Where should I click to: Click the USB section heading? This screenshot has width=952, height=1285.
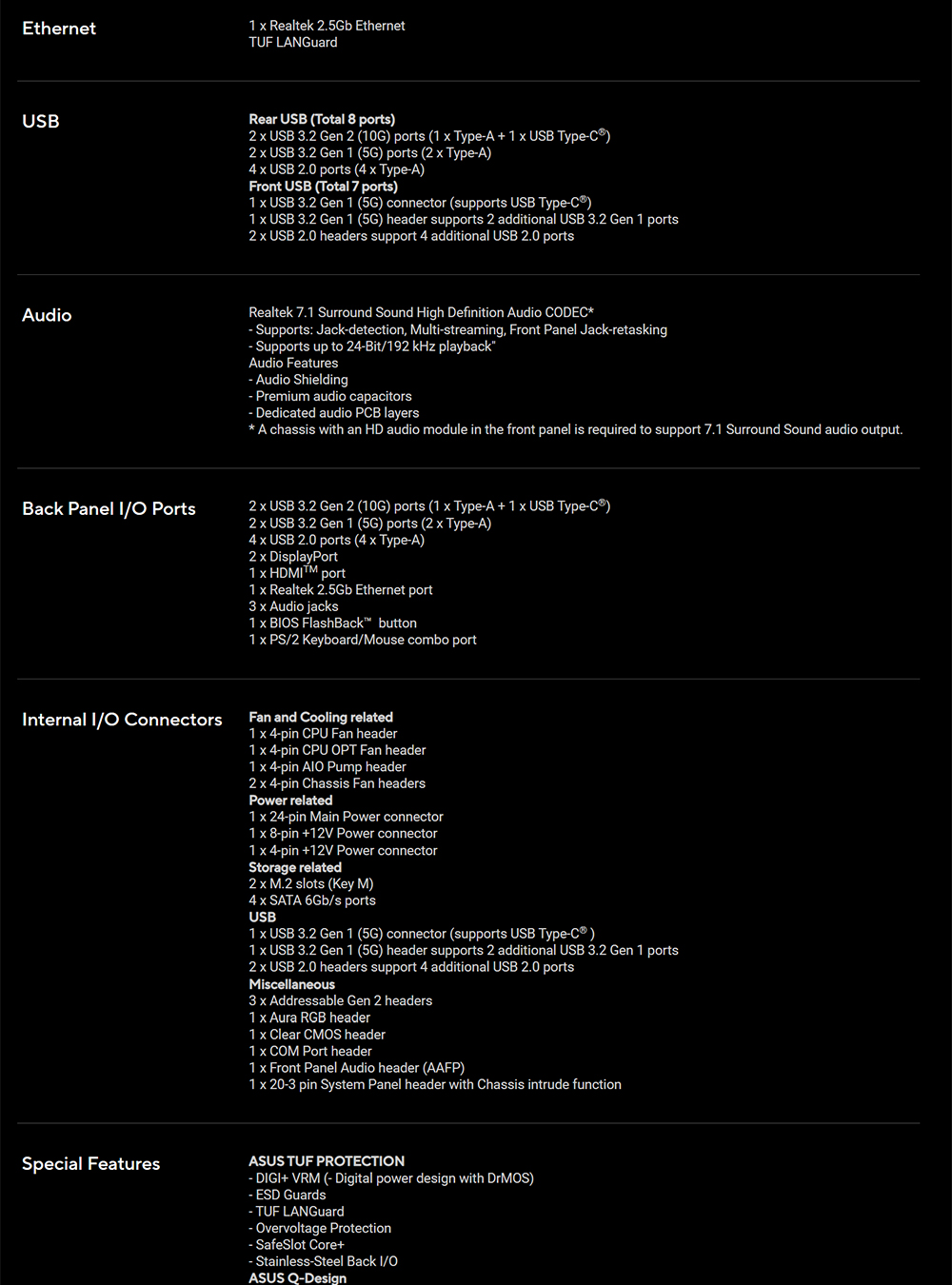pyautogui.click(x=41, y=122)
